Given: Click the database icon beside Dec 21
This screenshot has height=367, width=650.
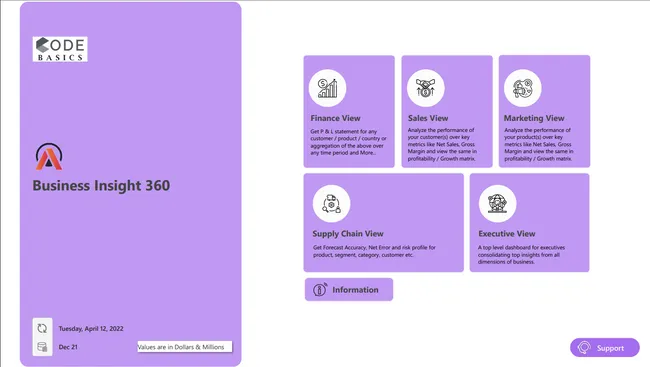Looking at the screenshot, I should (42, 347).
